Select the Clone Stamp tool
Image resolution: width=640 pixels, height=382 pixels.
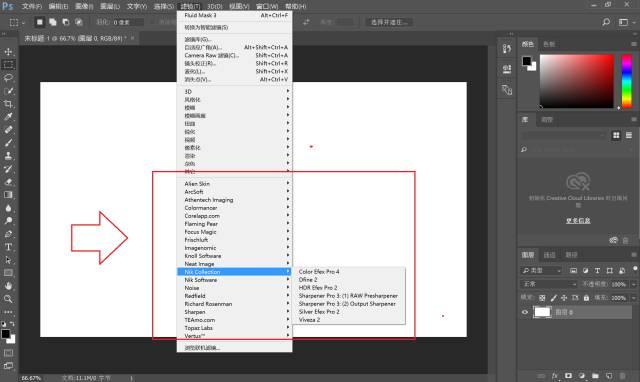(8, 156)
